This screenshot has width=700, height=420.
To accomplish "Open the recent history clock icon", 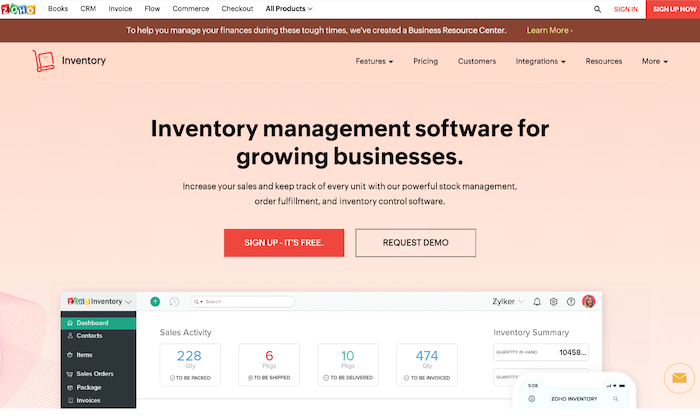I will (x=174, y=302).
